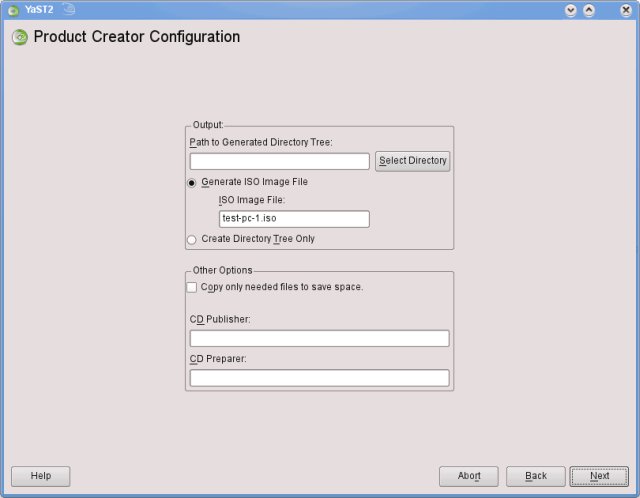Click the ISO Image File label
The height and width of the screenshot is (498, 640).
(x=252, y=200)
